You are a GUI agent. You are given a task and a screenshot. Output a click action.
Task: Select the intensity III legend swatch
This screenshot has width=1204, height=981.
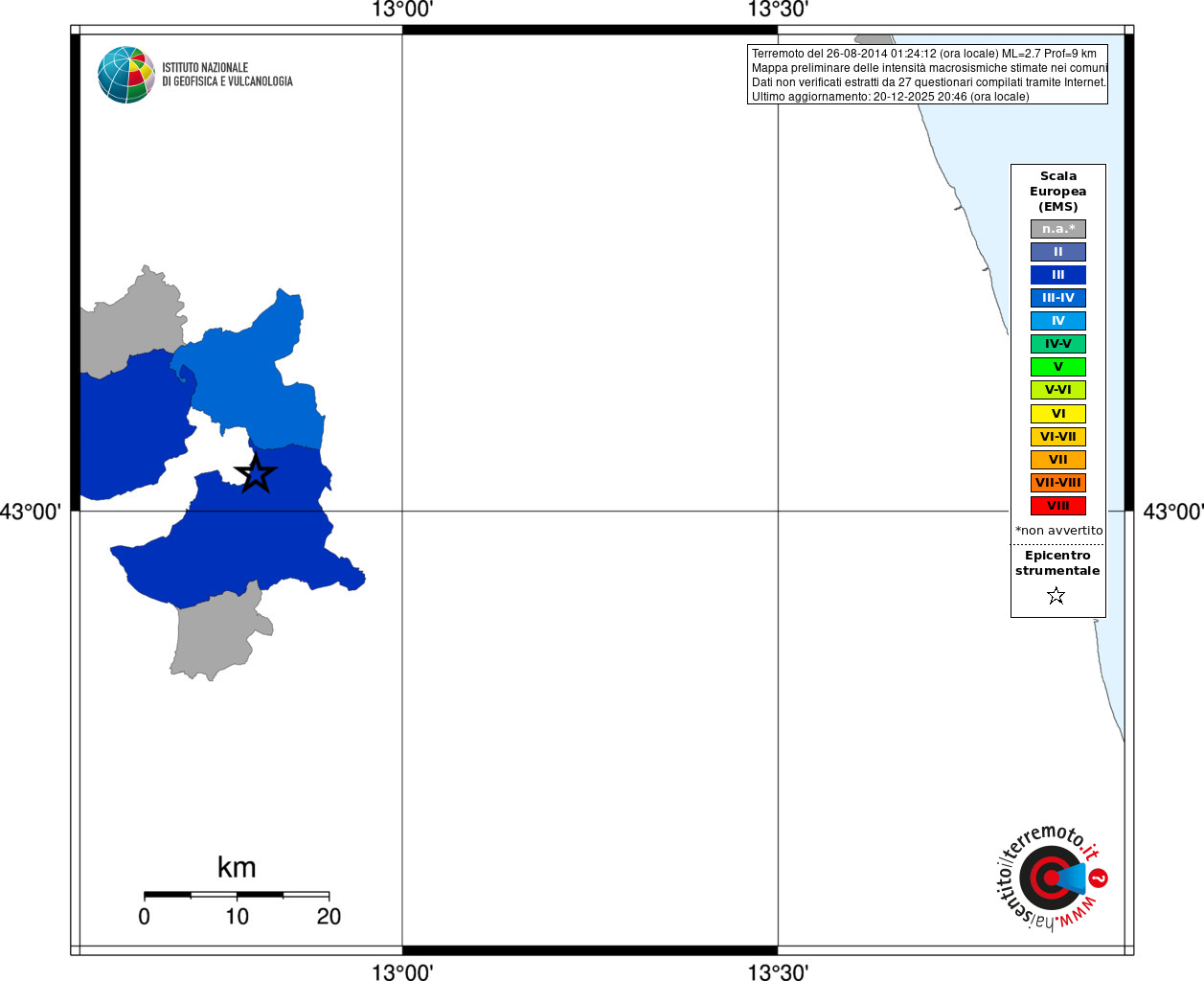point(1058,275)
